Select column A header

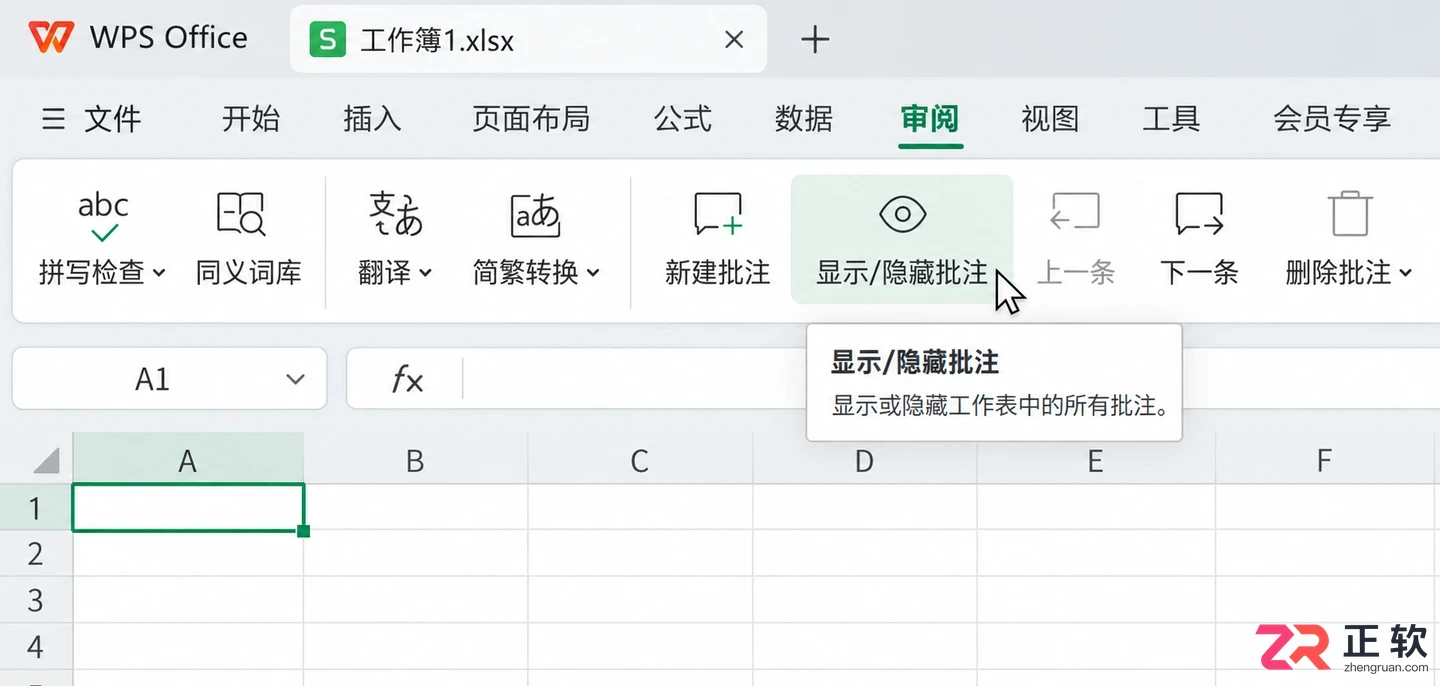click(x=188, y=459)
